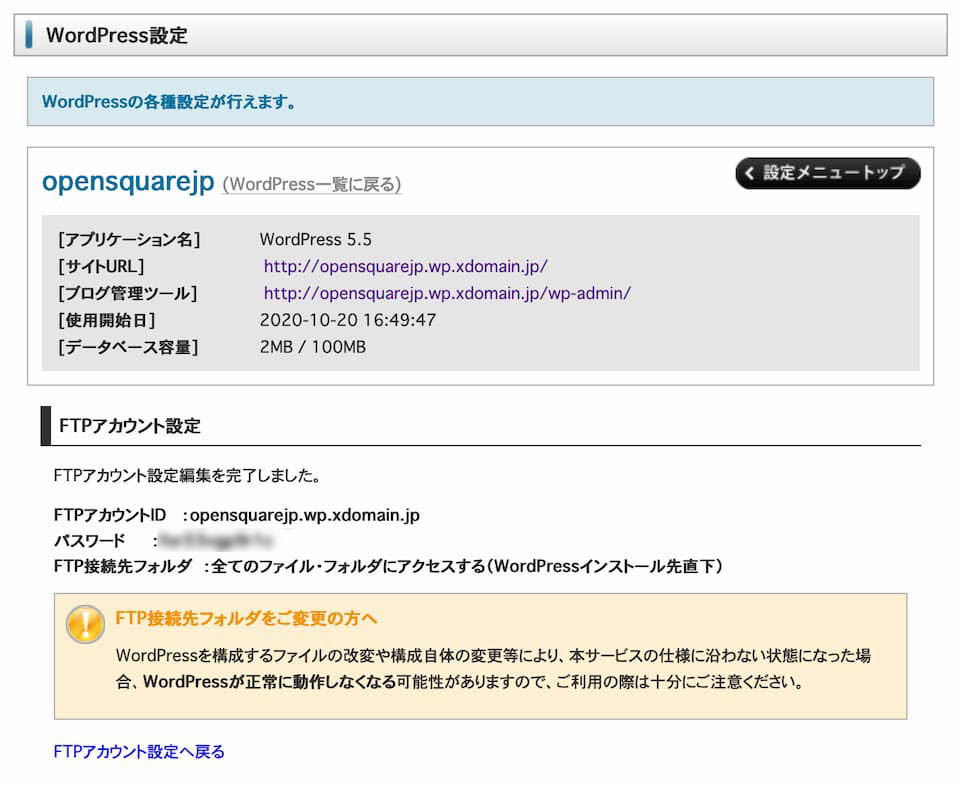
Task: Click the opensquarejp site title
Action: coord(128,181)
